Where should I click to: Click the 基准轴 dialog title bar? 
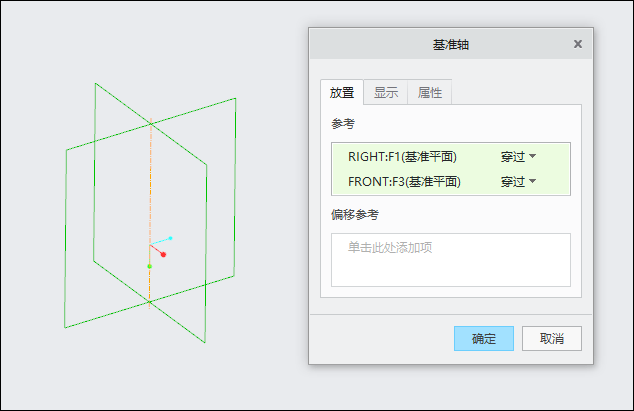coord(450,44)
